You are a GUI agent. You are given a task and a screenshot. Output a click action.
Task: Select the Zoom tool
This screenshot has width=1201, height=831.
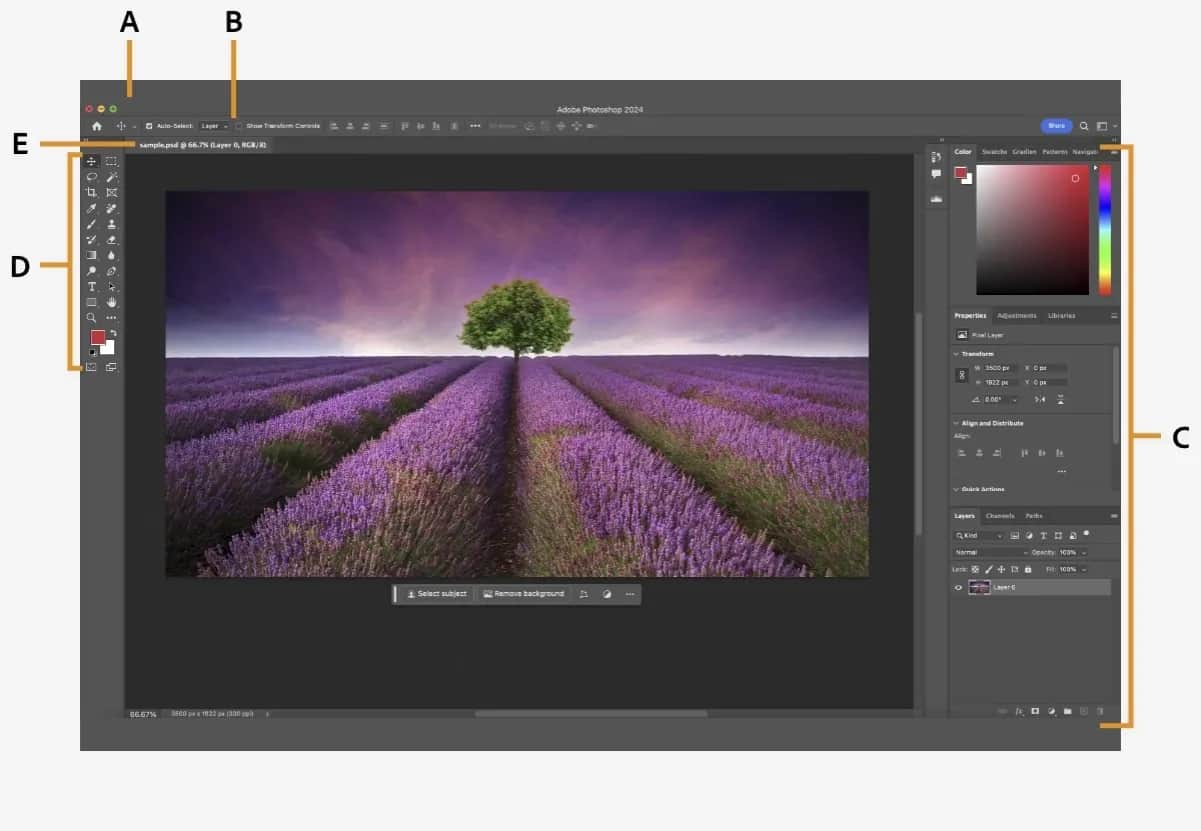[92, 317]
